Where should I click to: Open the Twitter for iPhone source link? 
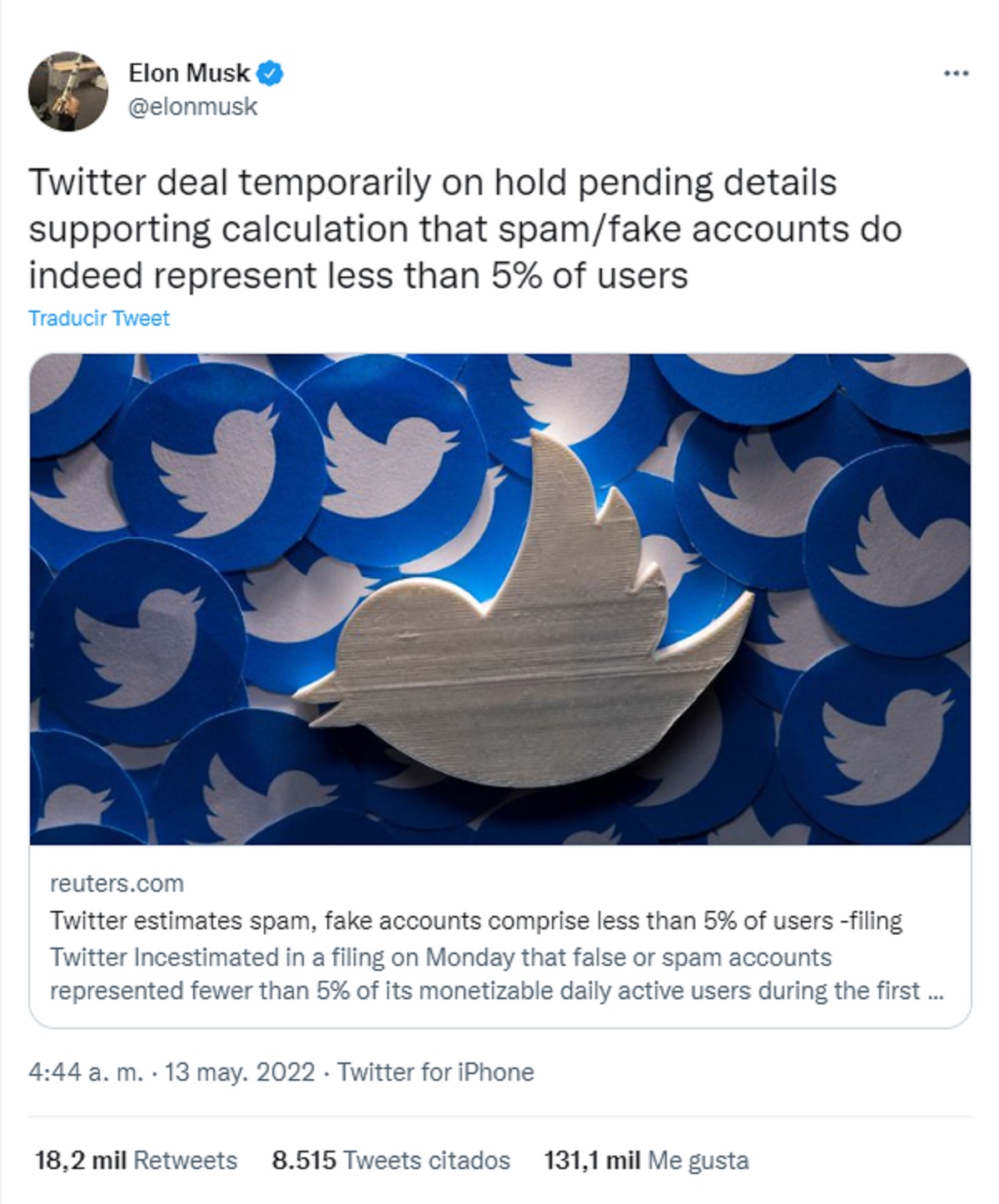(x=435, y=1072)
